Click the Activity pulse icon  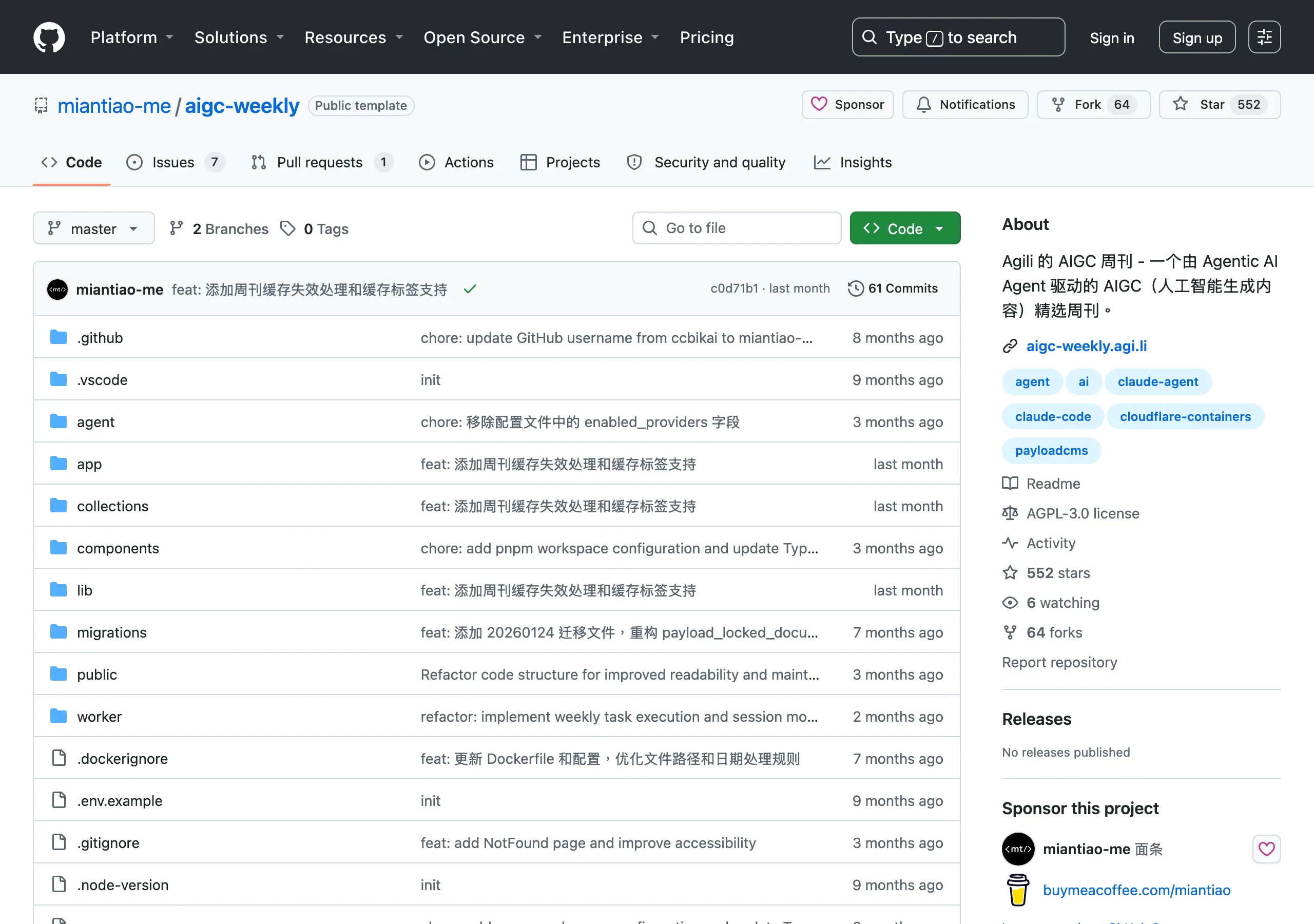tap(1010, 543)
